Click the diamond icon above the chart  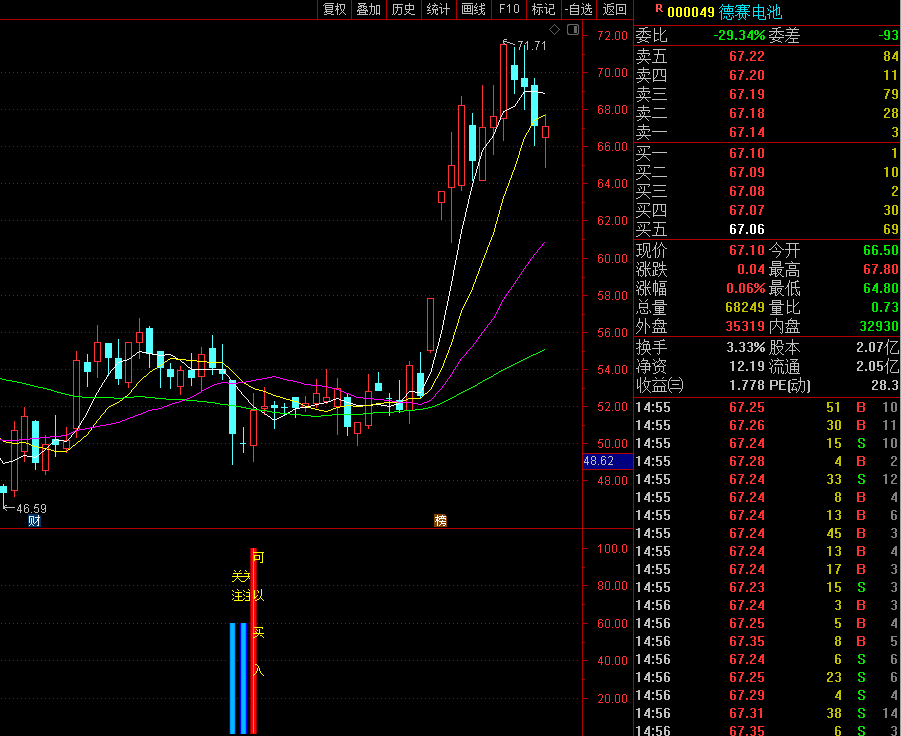click(555, 29)
